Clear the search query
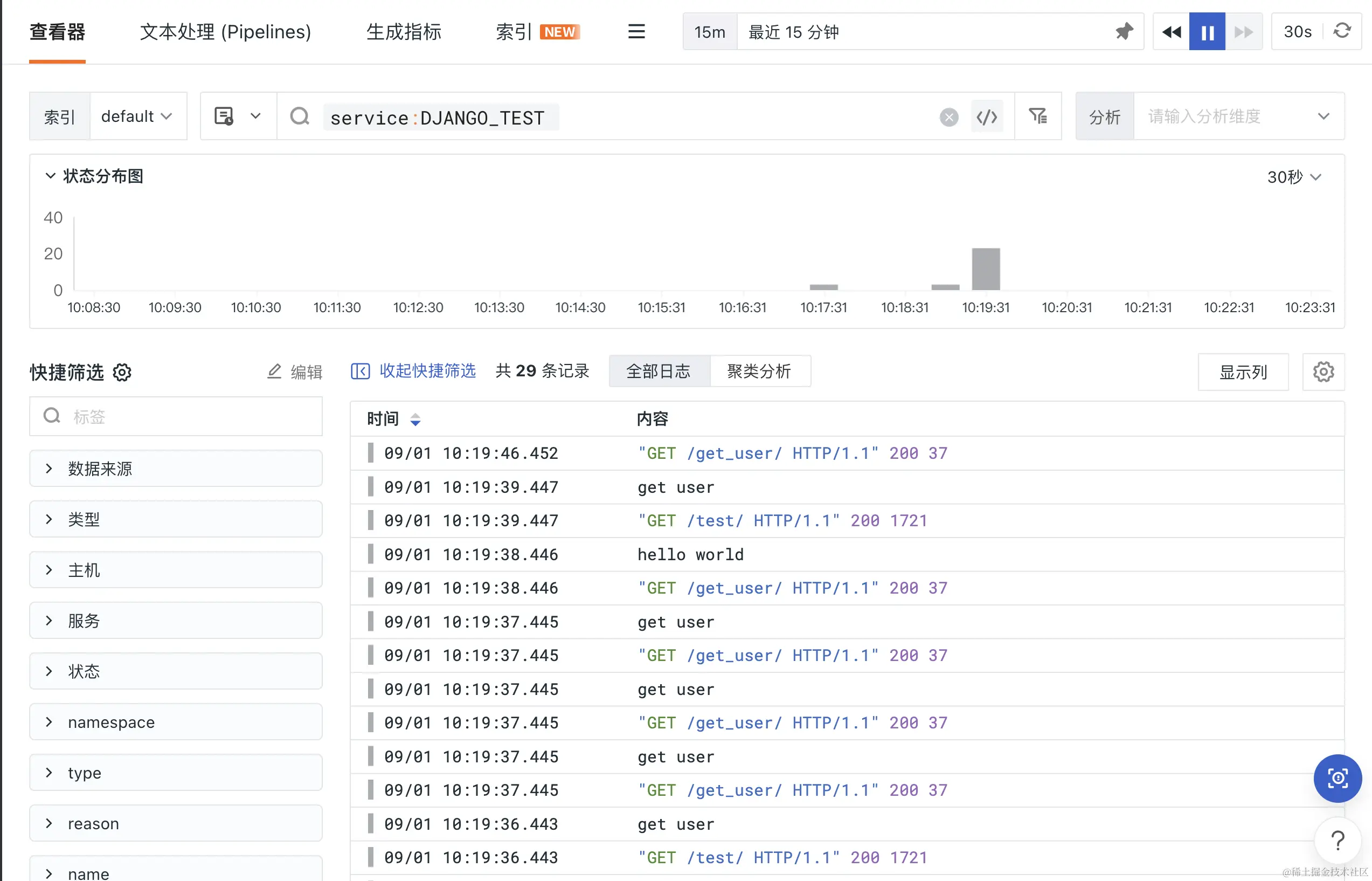This screenshot has height=881, width=1372. 949,118
